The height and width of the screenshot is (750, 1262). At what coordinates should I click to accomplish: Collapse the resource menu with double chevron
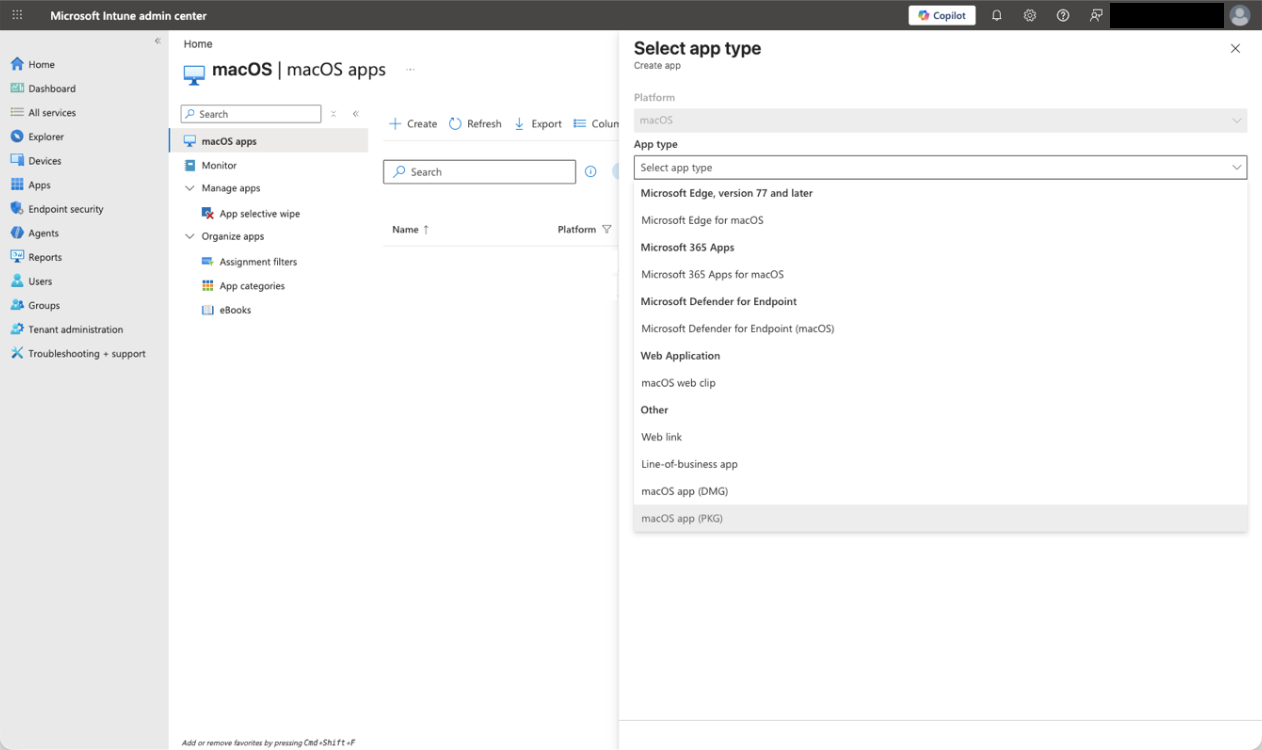coord(356,114)
